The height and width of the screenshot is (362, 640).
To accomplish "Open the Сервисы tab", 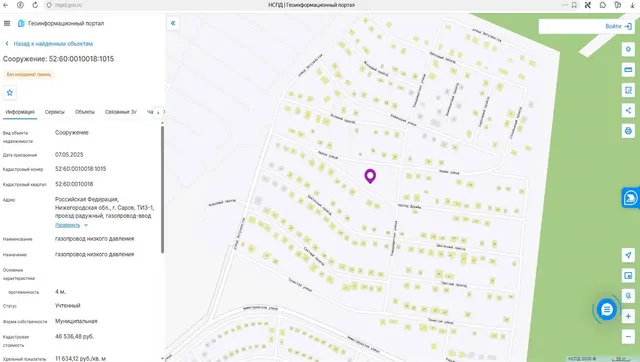I will (55, 112).
